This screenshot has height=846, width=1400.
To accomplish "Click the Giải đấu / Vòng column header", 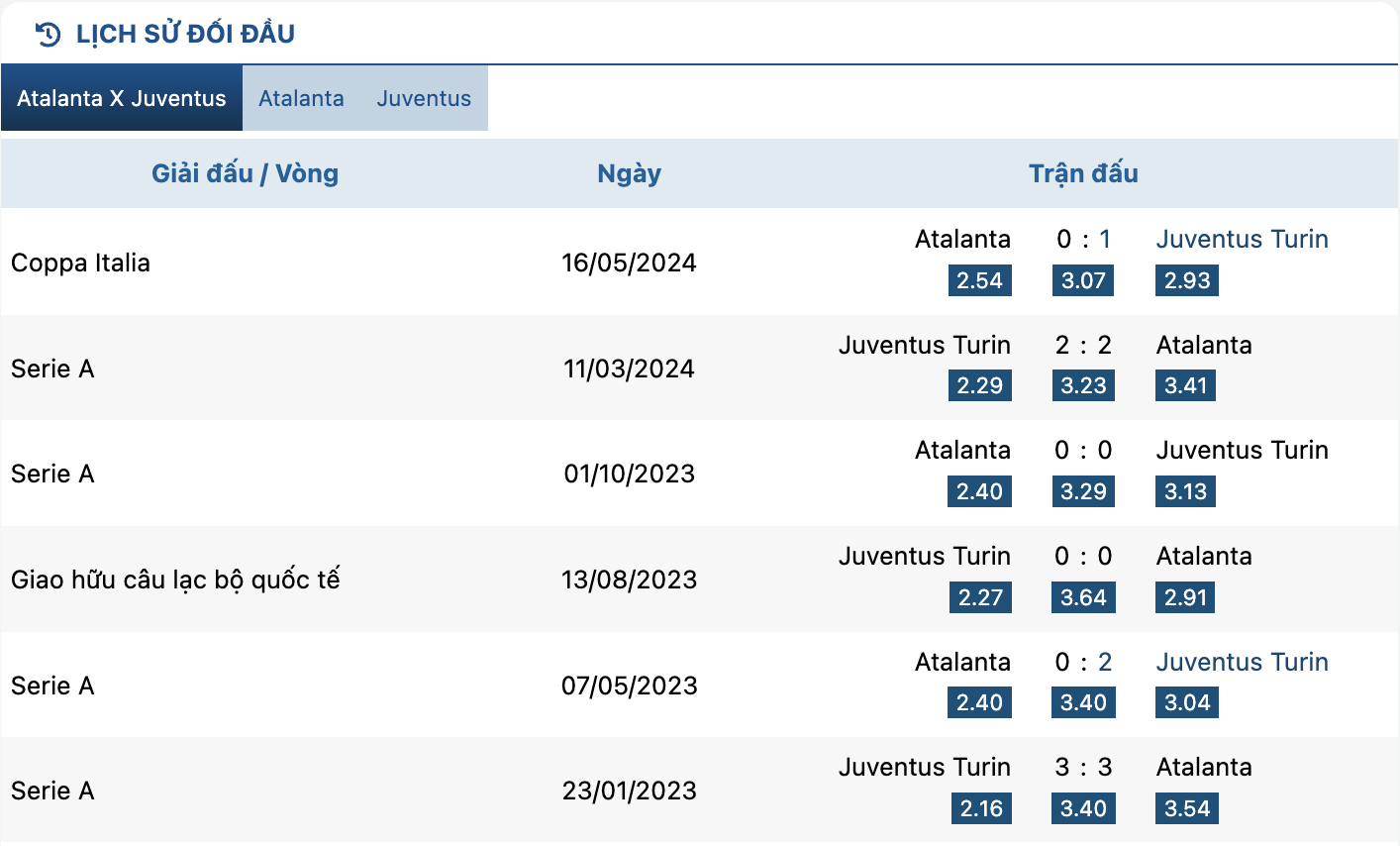I will click(245, 173).
